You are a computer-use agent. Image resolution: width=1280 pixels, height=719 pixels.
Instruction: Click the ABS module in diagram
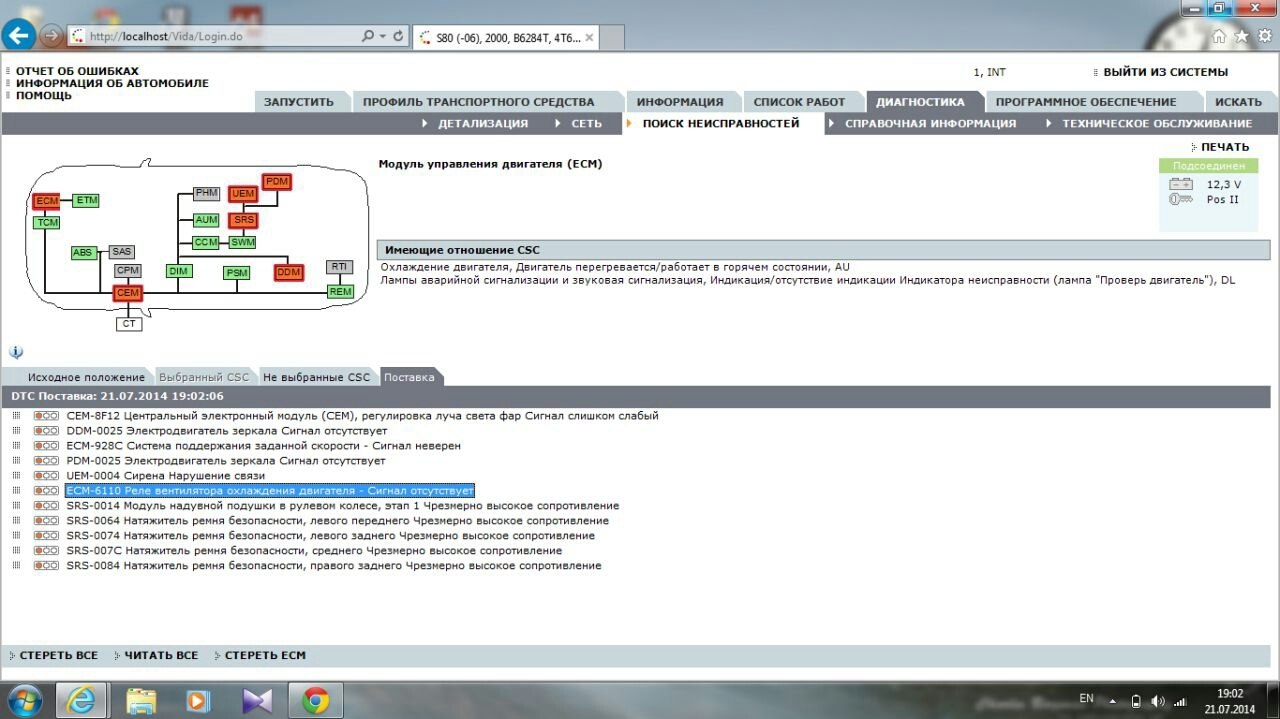(83, 253)
